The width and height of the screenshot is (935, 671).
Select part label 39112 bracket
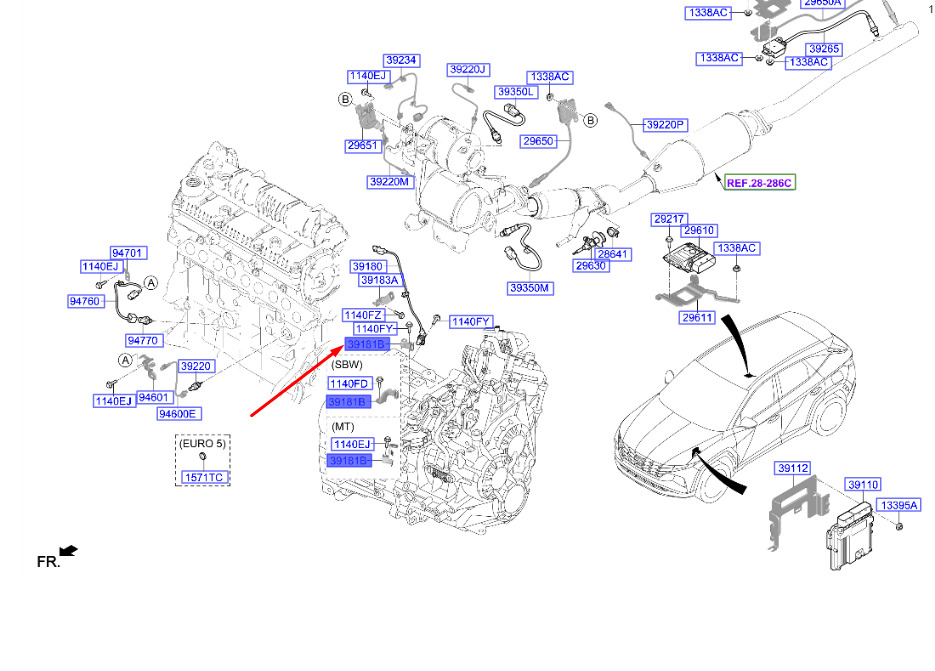(793, 468)
